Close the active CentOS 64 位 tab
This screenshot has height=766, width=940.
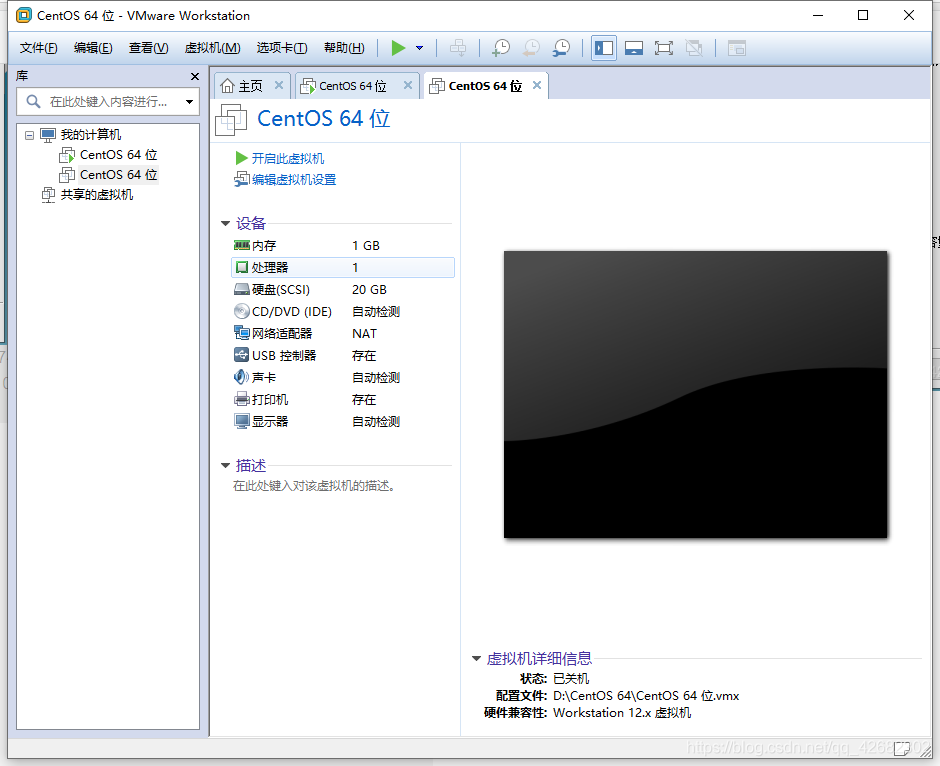[x=537, y=85]
